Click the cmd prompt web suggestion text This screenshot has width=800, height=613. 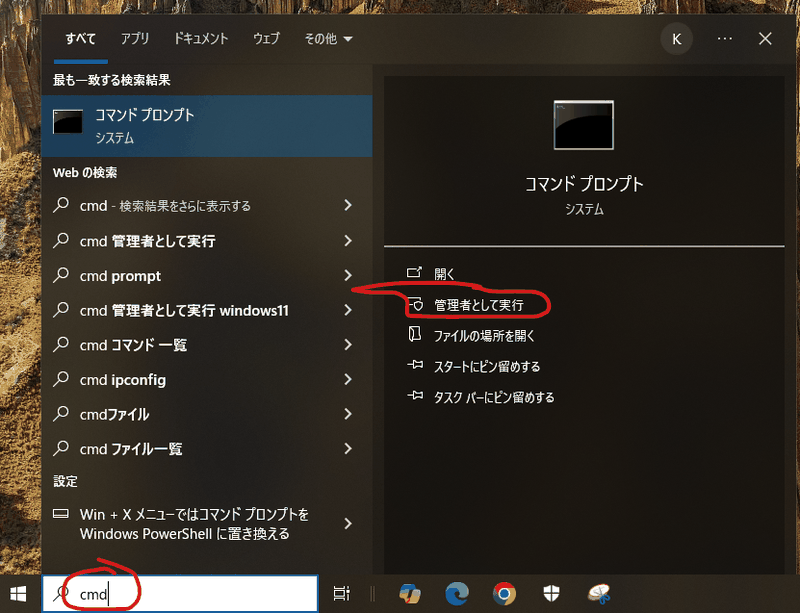tap(120, 276)
